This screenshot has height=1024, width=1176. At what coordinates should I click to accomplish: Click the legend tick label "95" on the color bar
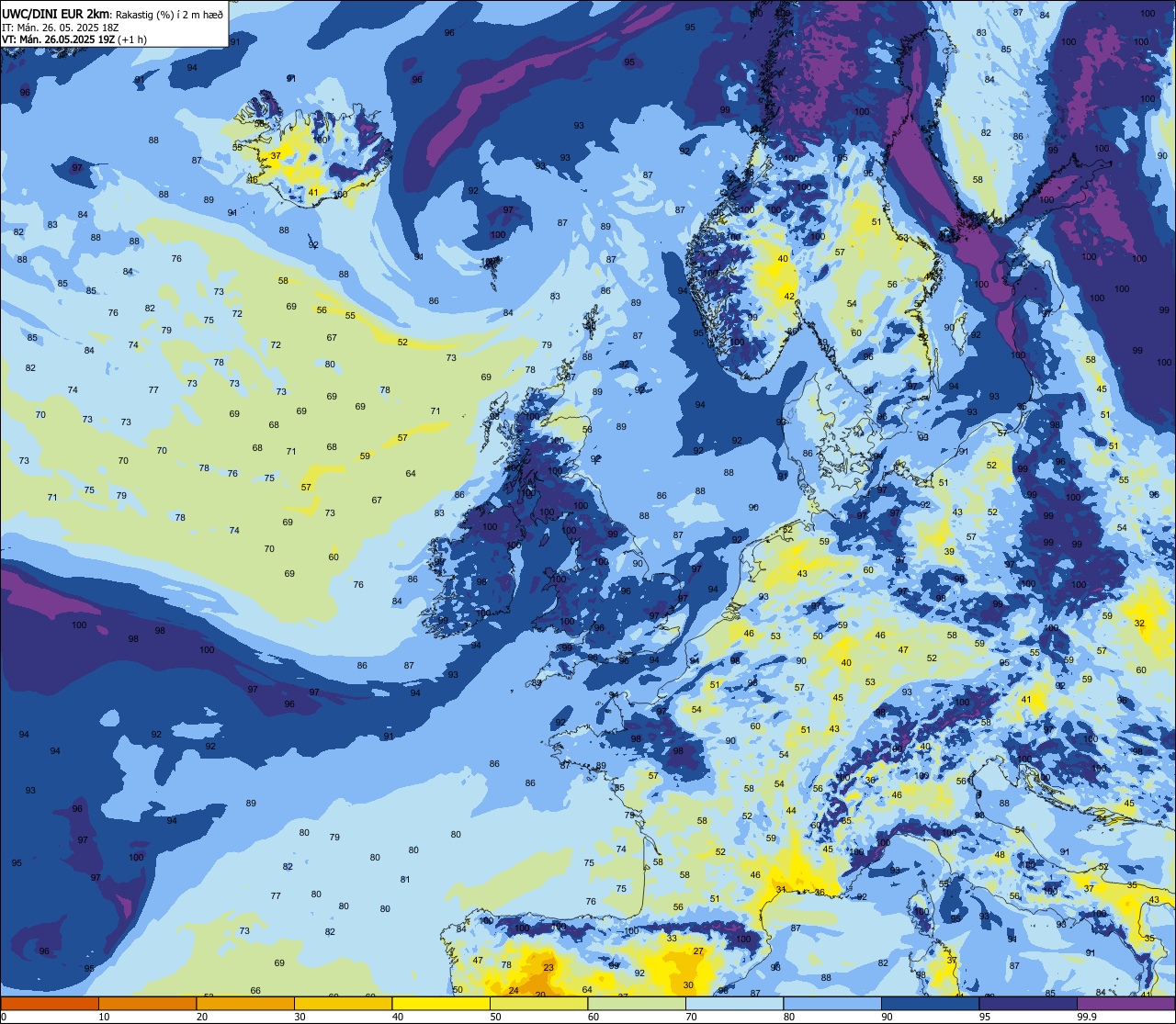coord(986,1017)
